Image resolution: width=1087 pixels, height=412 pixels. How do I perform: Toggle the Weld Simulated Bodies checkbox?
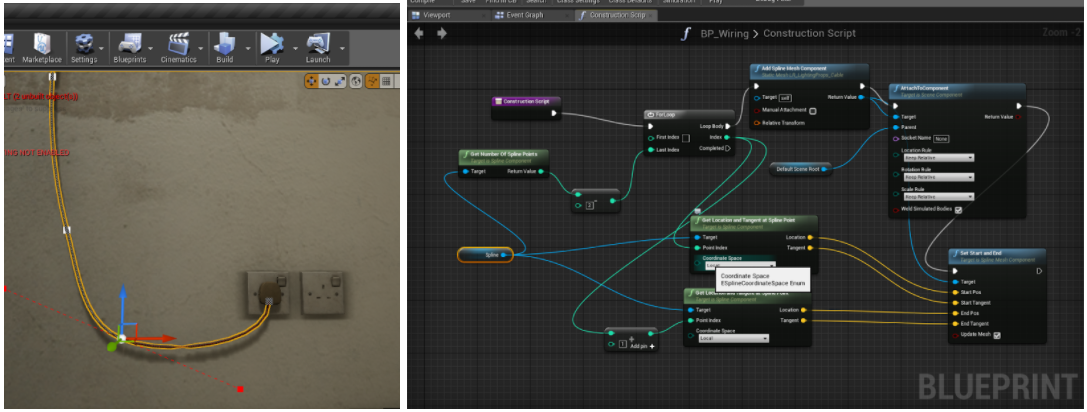(958, 209)
